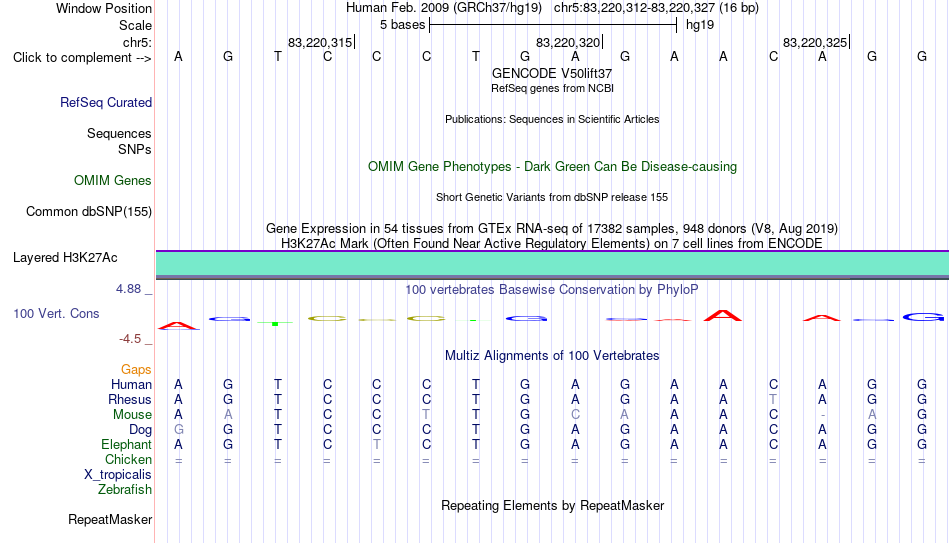950x543 pixels.
Task: Click the SNPs track label
Action: point(135,149)
